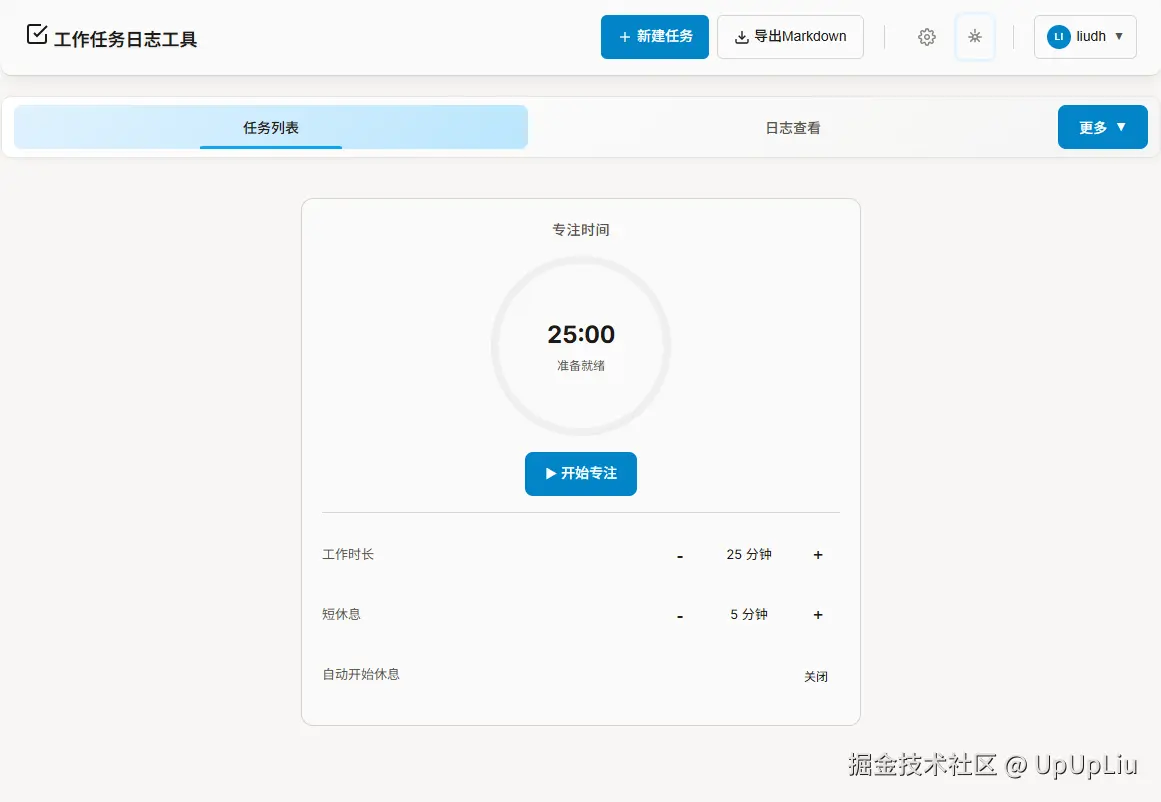Click the 5 分钟 value
Screen dimensions: 1161x802
click(x=749, y=615)
